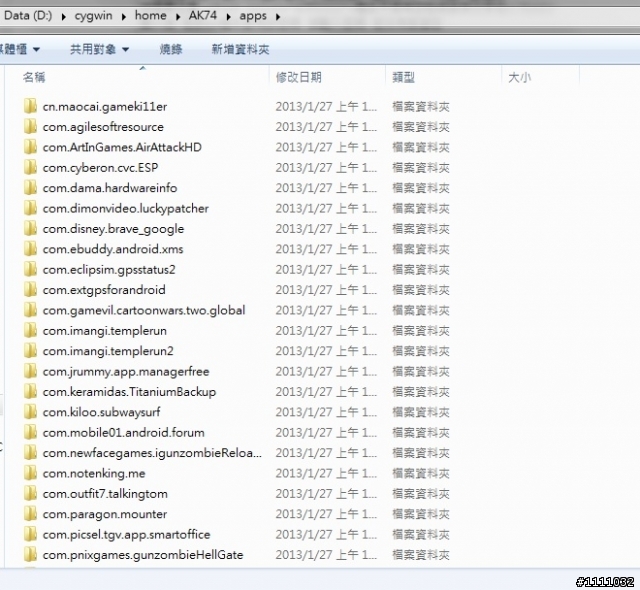Click the date cell of com.cyberon.cvc.ESP
The image size is (640, 590).
326,168
